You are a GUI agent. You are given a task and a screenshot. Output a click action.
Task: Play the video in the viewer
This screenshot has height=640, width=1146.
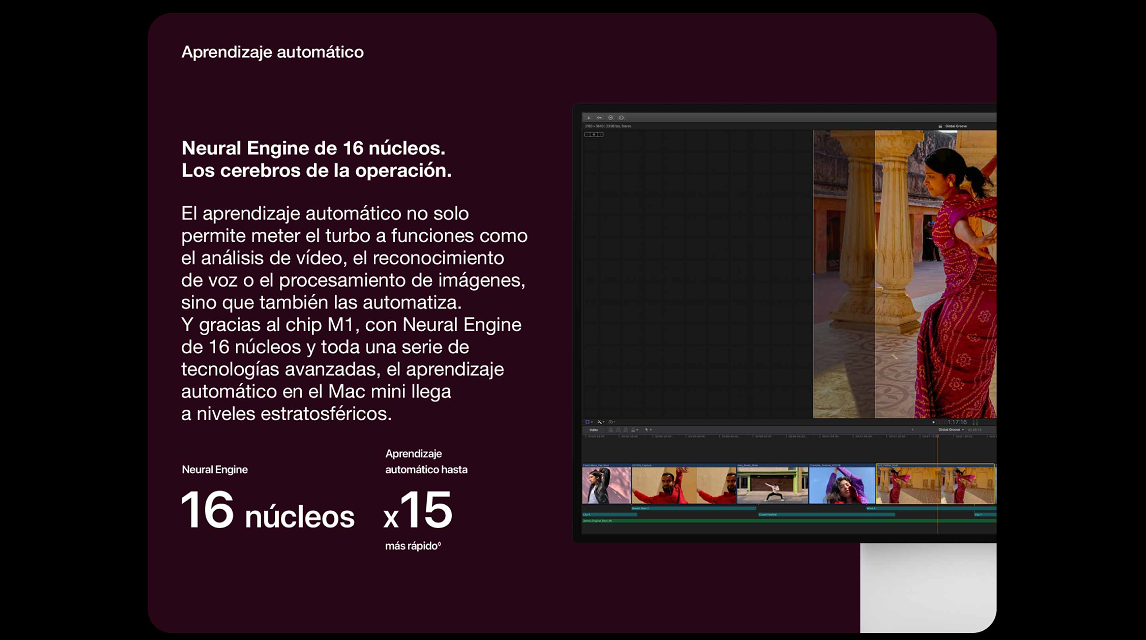pos(934,422)
